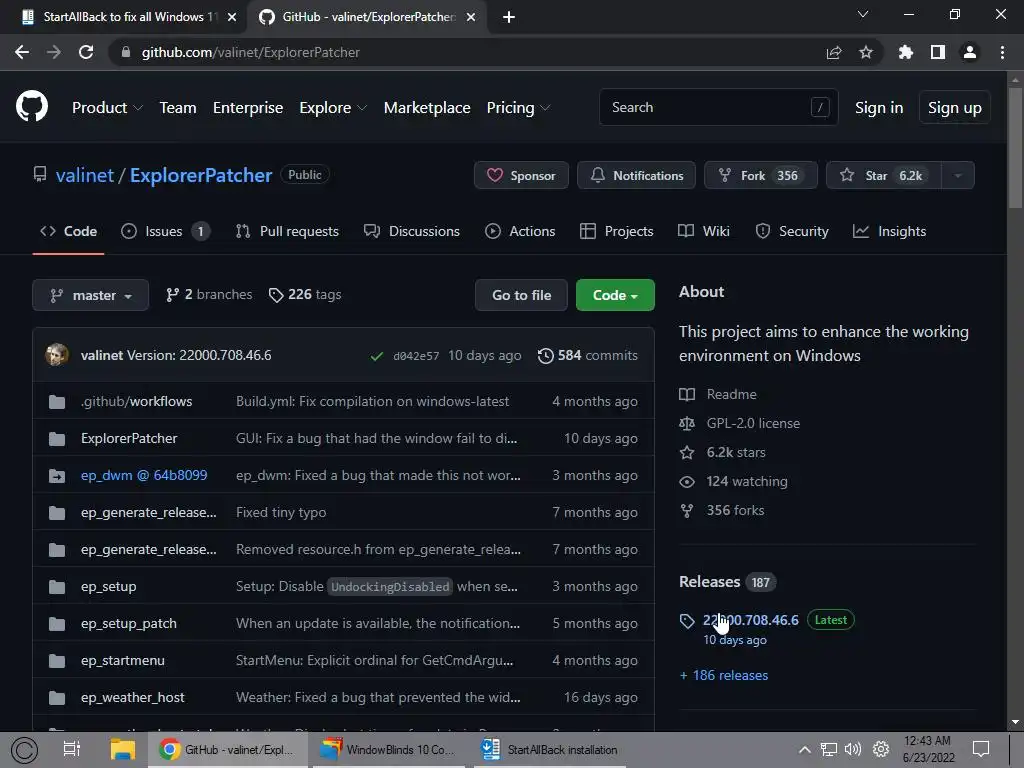Switch to the Issues tab
Viewport: 1024px width, 768px height.
165,231
